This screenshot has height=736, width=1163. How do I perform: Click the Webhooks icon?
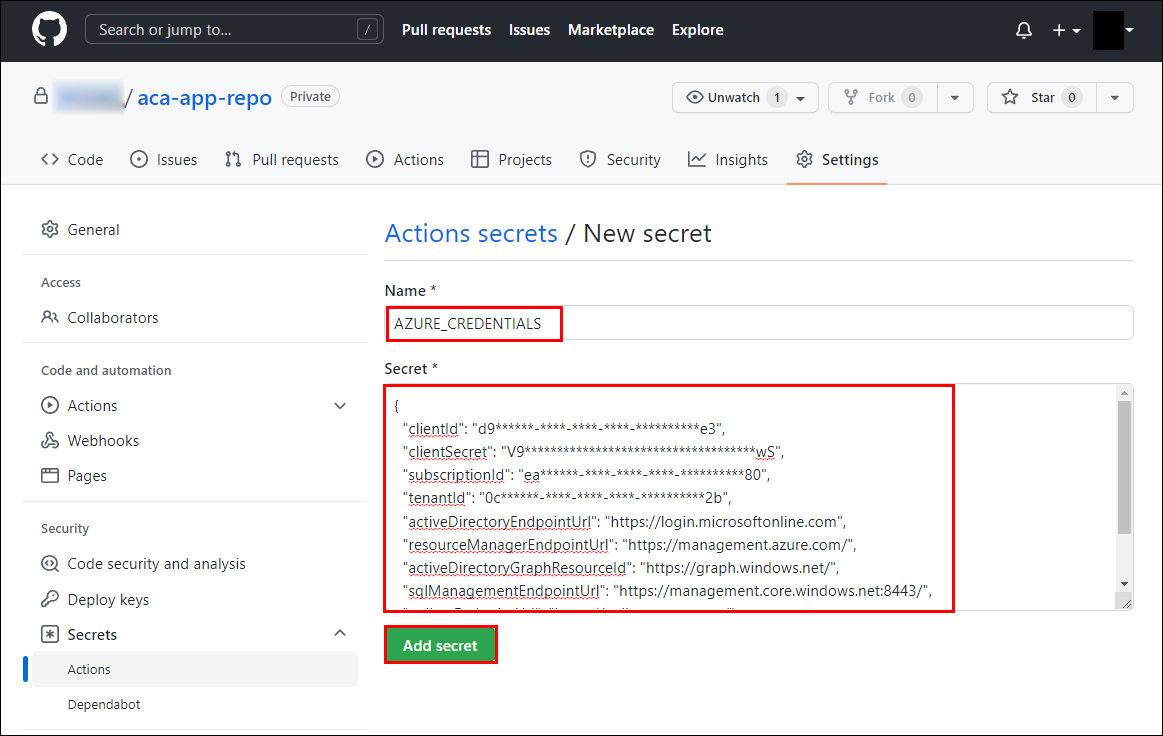coord(50,441)
